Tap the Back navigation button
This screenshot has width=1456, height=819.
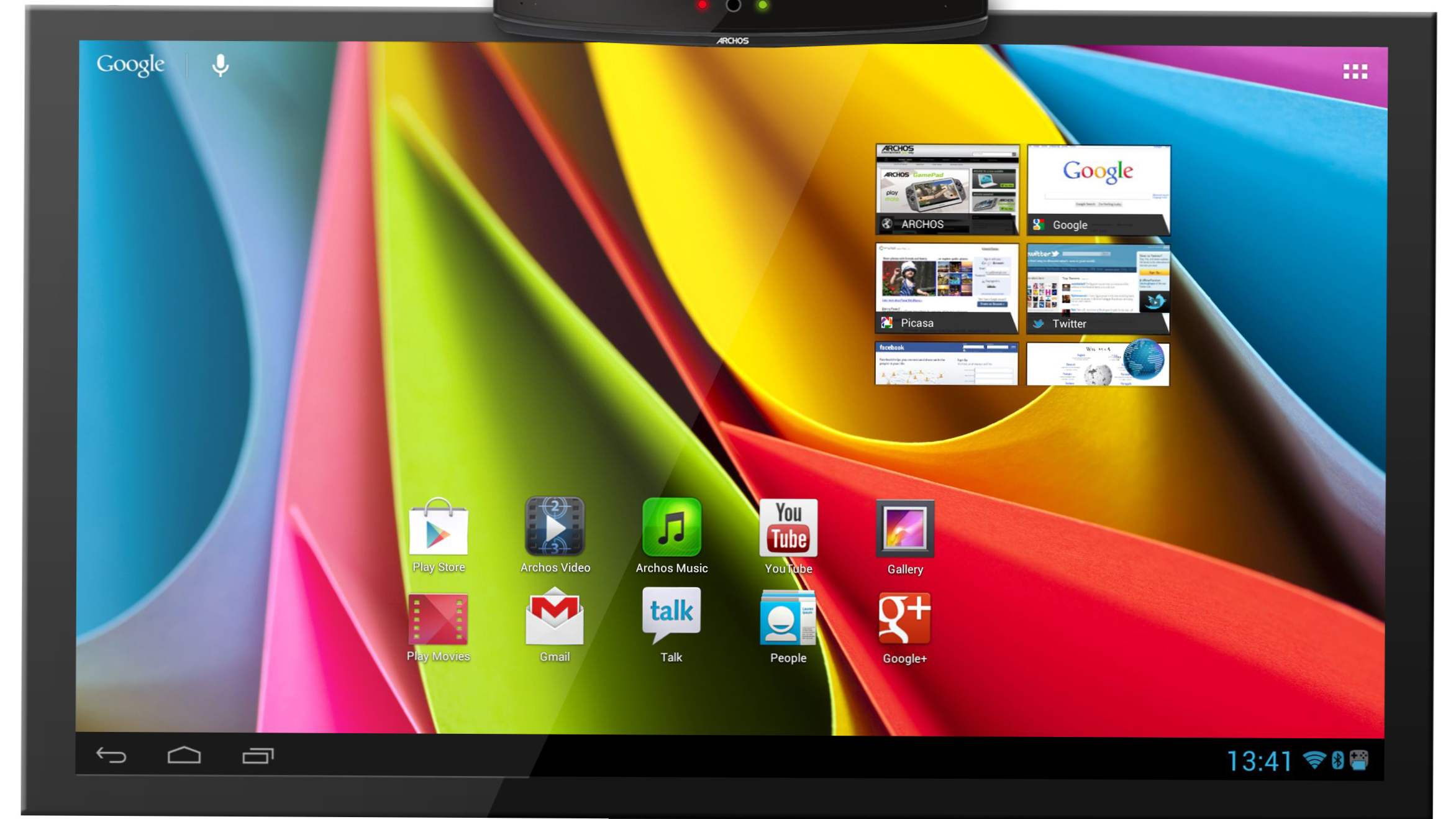pyautogui.click(x=111, y=755)
